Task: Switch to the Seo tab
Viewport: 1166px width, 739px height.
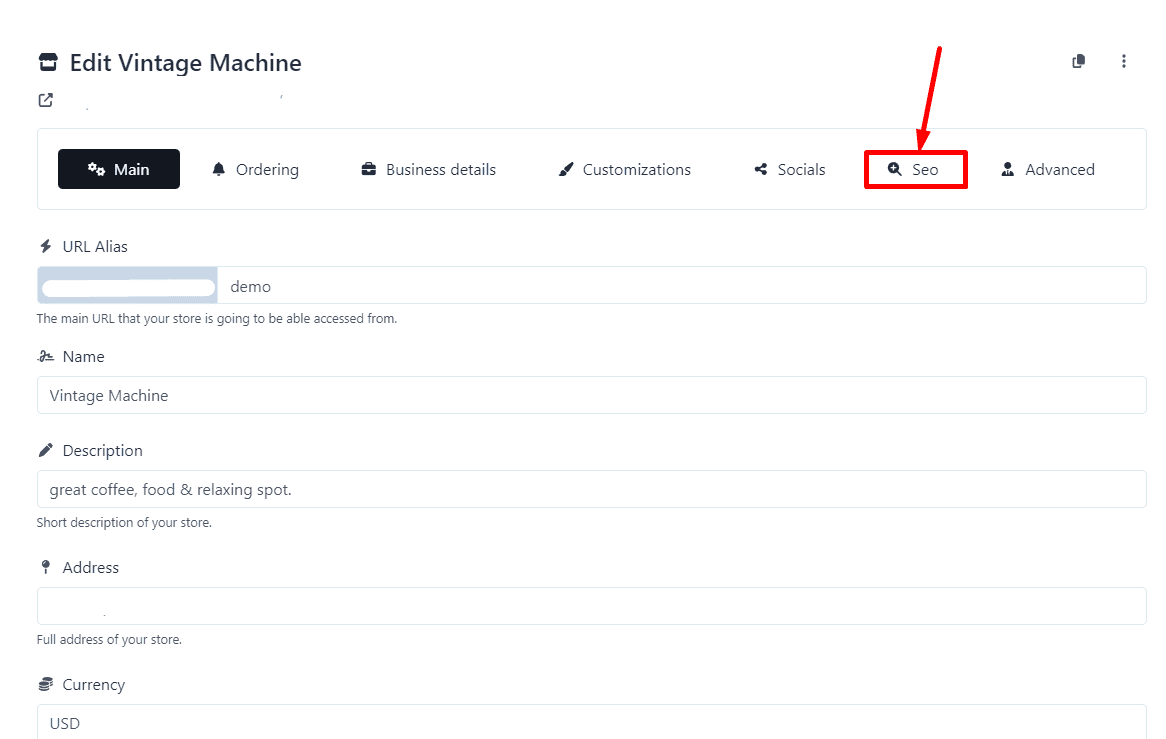Action: coord(915,170)
